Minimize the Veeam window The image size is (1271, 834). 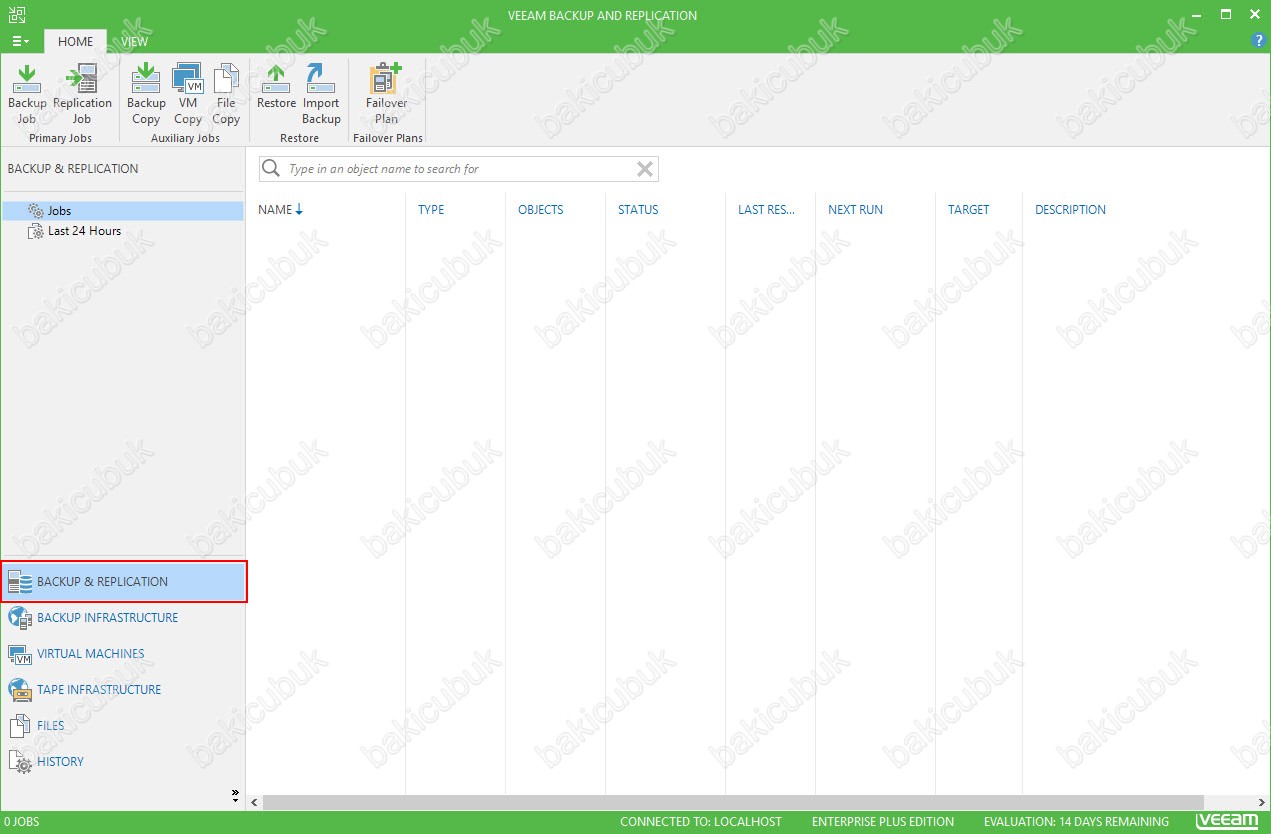coord(1198,14)
